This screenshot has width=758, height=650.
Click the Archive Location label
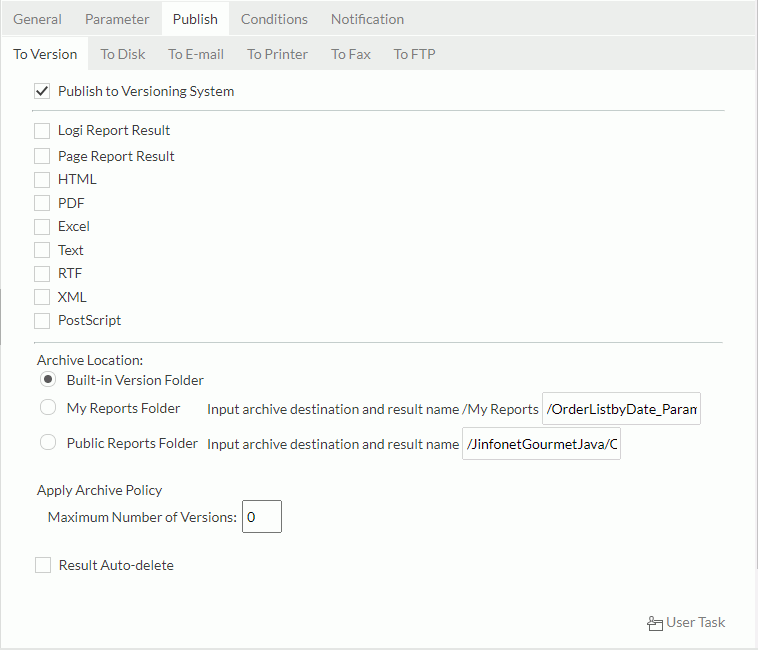(90, 360)
